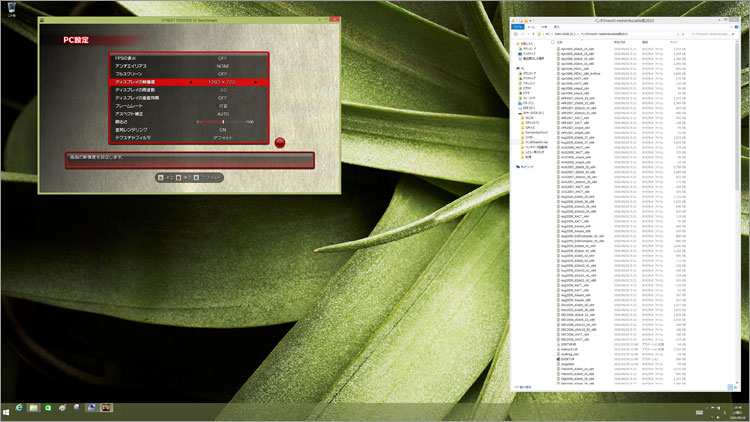Click the Explorer back navigation arrow
Image resolution: width=750 pixels, height=422 pixels.
517,33
